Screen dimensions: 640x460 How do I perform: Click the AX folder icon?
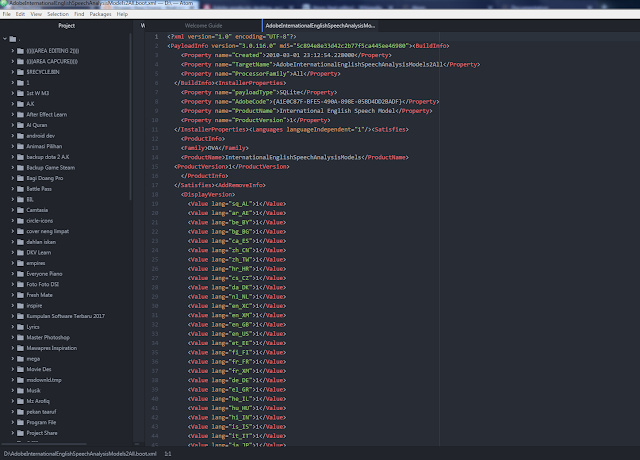click(x=20, y=104)
